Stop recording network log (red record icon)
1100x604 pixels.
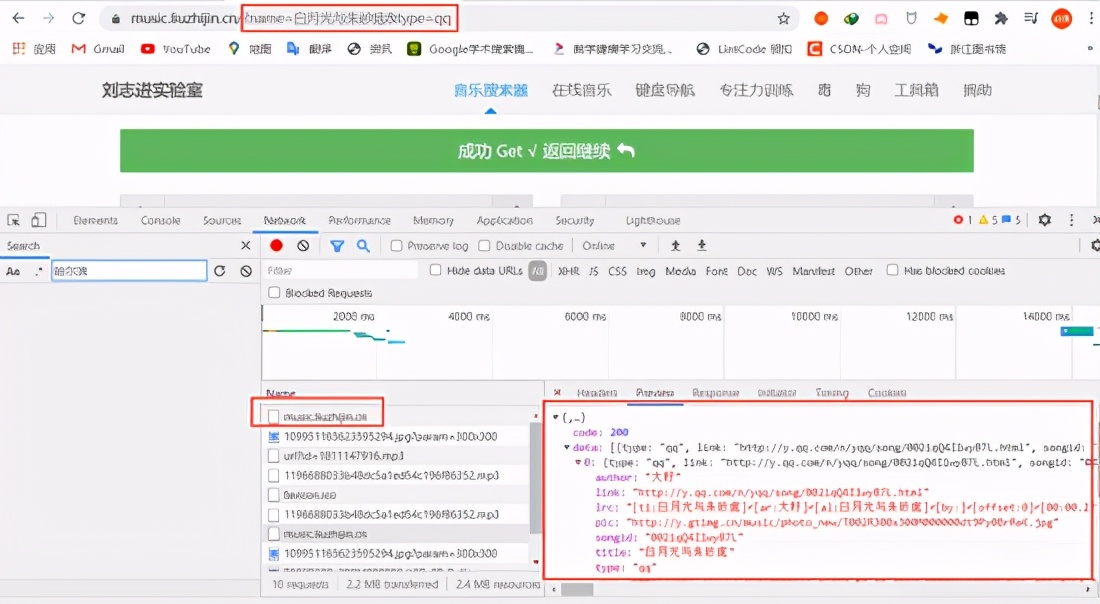[x=277, y=245]
